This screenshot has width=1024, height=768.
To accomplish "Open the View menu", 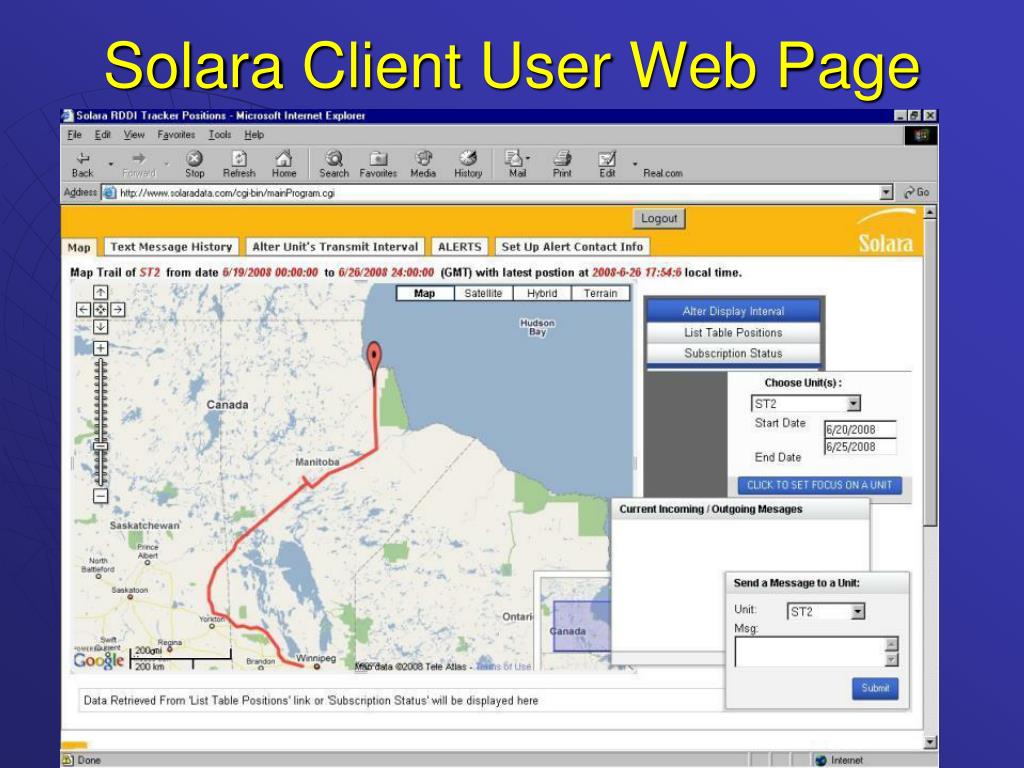I will point(134,135).
